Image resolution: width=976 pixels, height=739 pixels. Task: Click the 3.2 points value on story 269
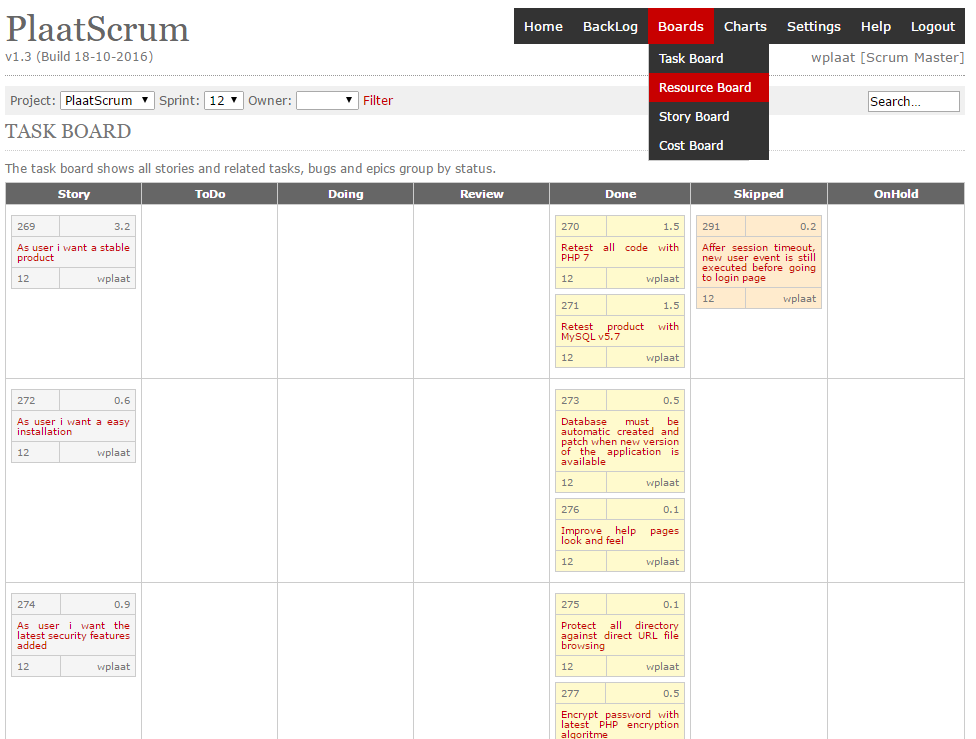coord(122,227)
